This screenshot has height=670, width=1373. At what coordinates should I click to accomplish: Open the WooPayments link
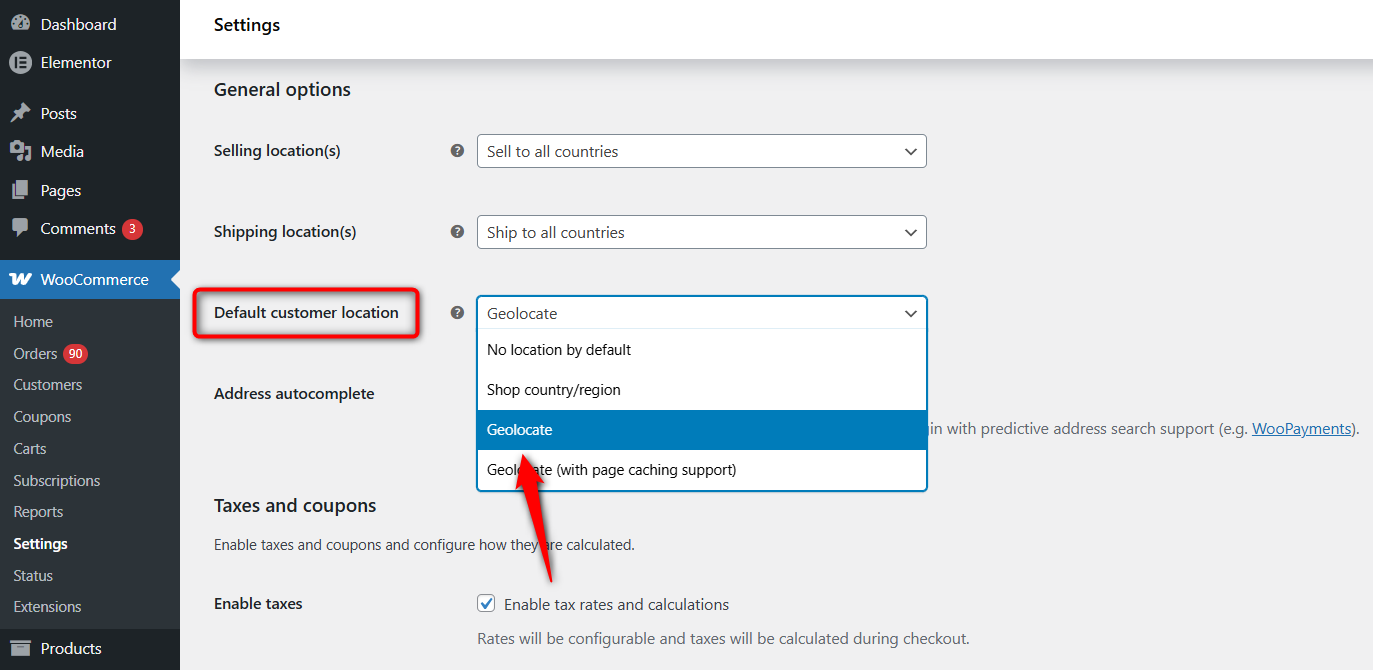point(1301,428)
